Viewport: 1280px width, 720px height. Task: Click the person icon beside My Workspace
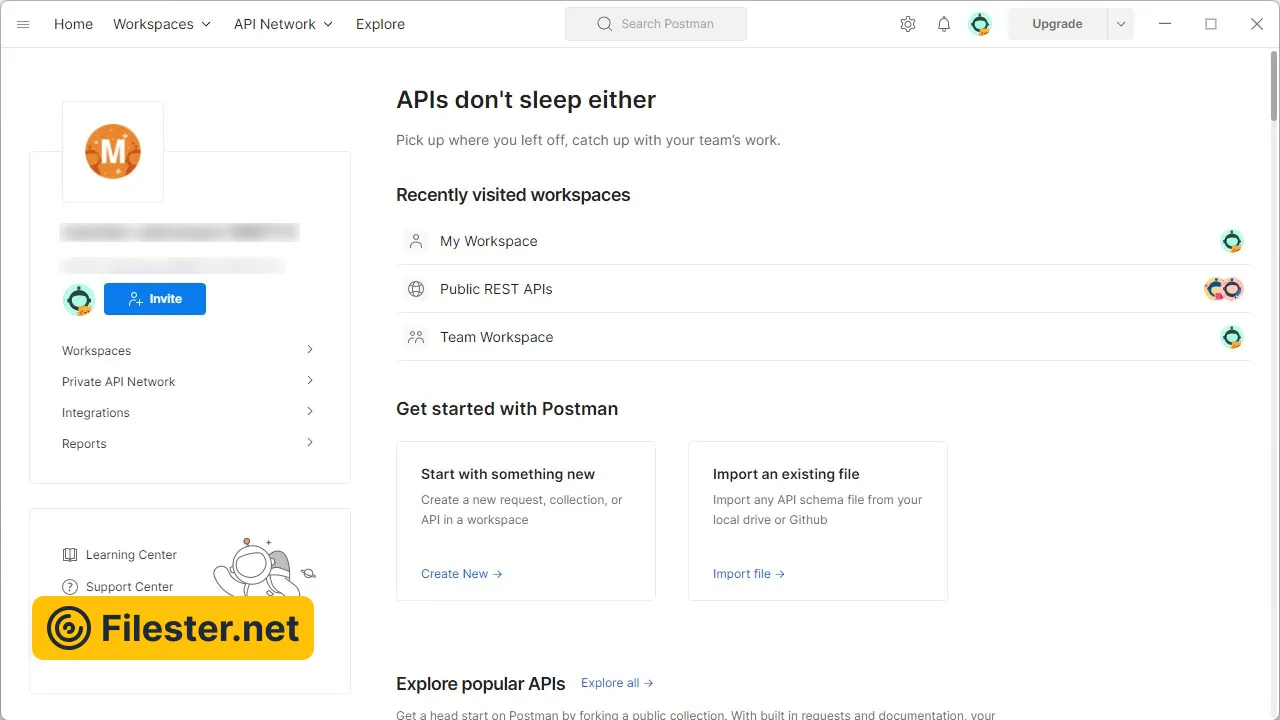click(x=416, y=241)
